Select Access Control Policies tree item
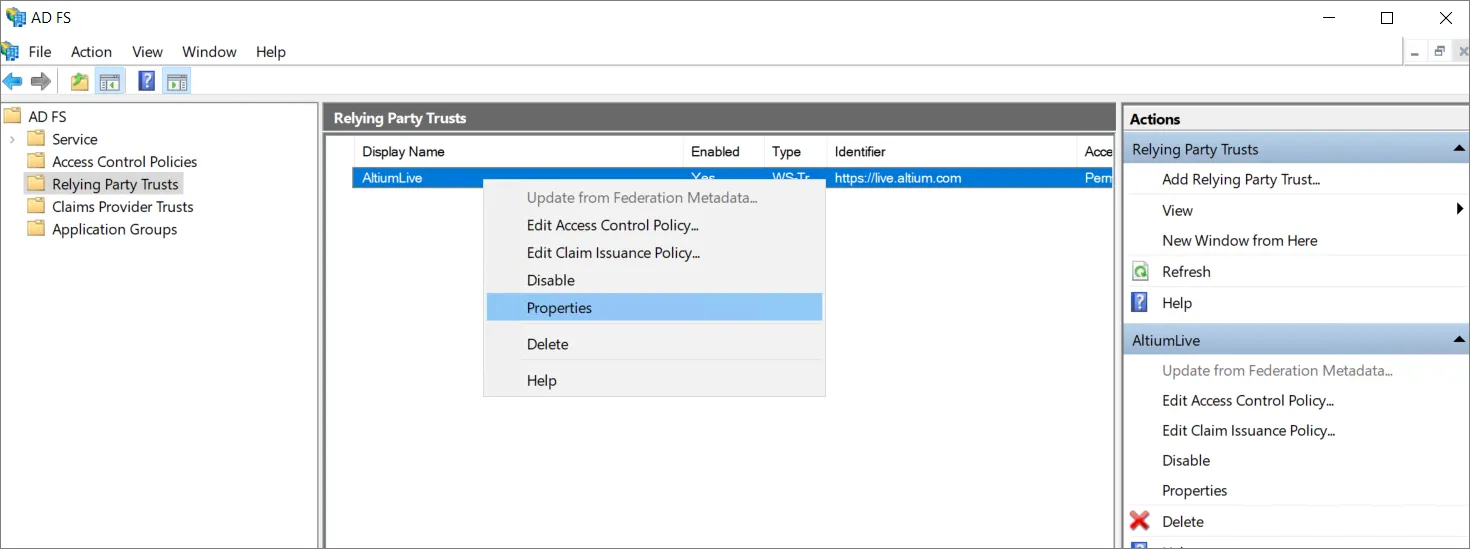The image size is (1470, 549). (x=124, y=161)
